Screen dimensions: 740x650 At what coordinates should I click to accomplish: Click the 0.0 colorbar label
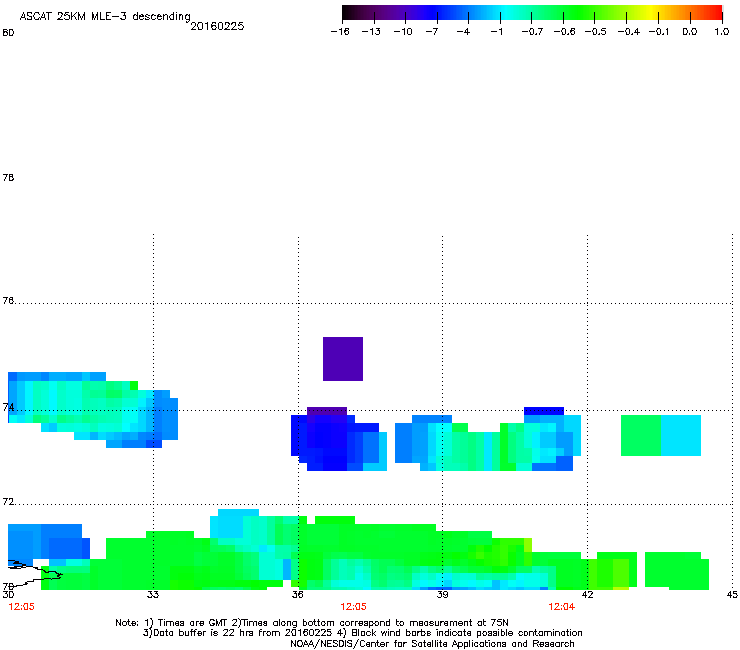[690, 32]
